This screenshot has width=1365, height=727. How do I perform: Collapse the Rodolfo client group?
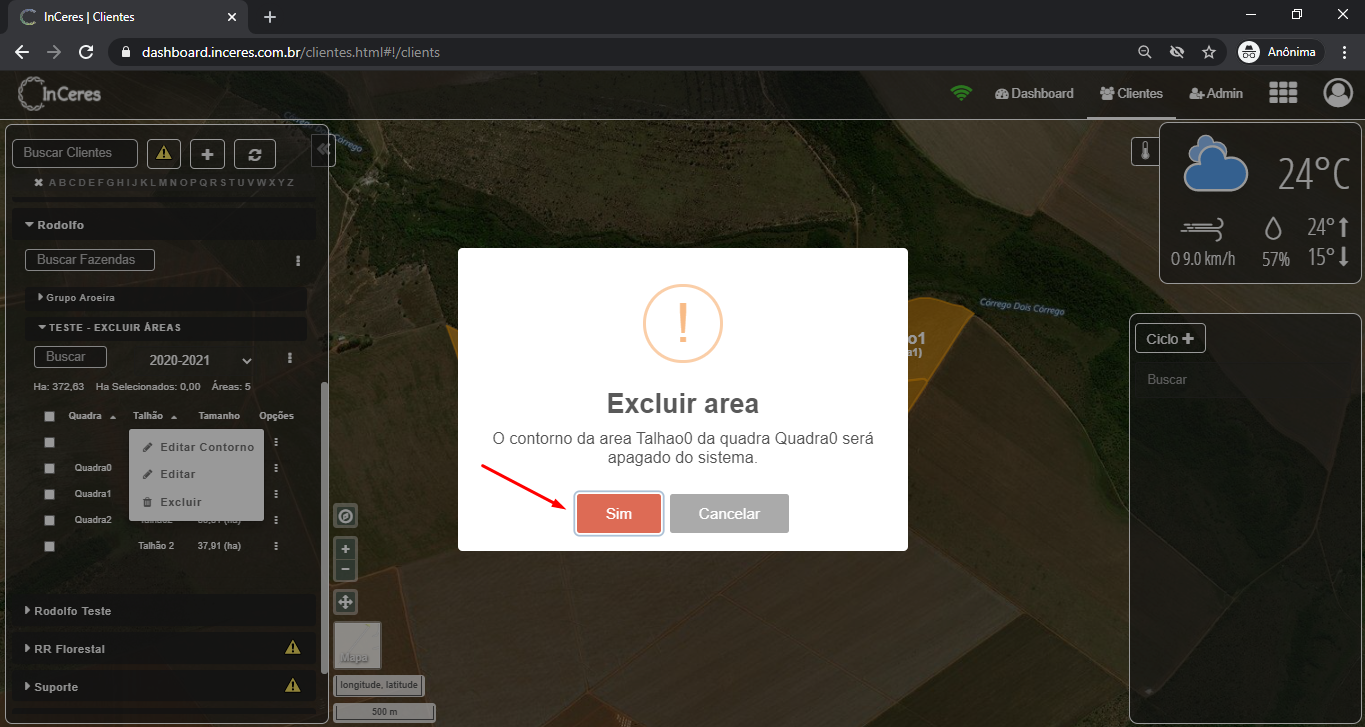tap(163, 225)
